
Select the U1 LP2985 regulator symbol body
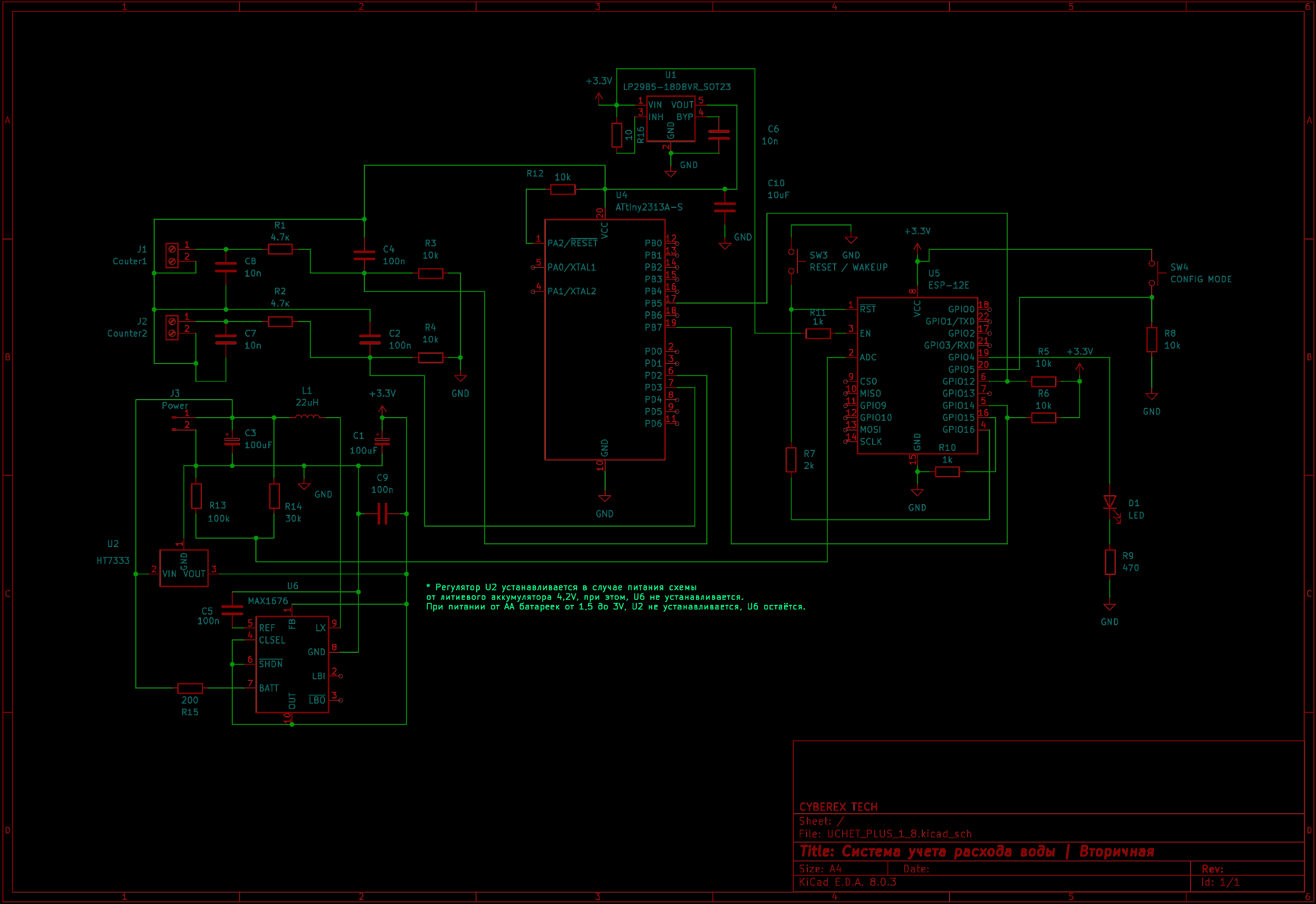tap(671, 120)
